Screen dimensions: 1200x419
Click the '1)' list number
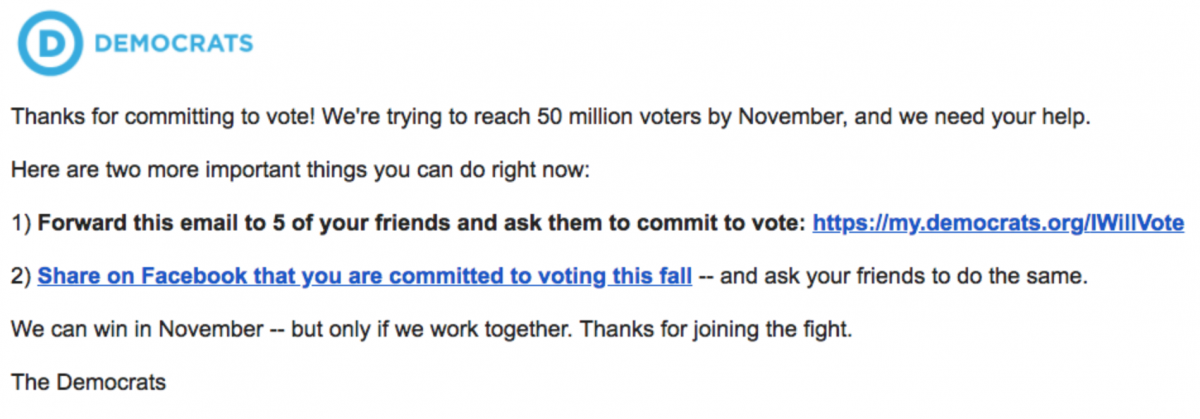(x=21, y=223)
